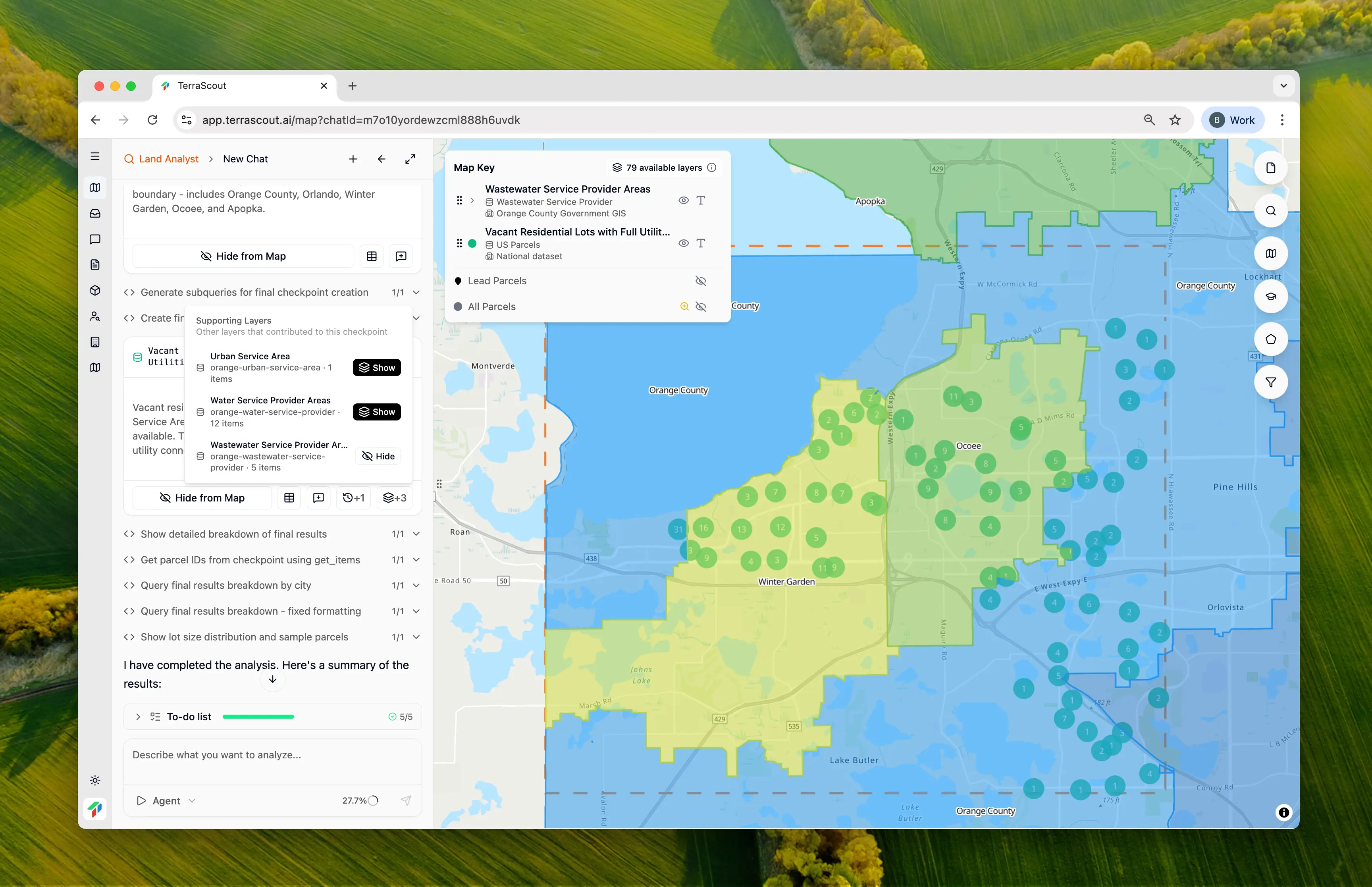Start a new chat with plus icon

(353, 159)
